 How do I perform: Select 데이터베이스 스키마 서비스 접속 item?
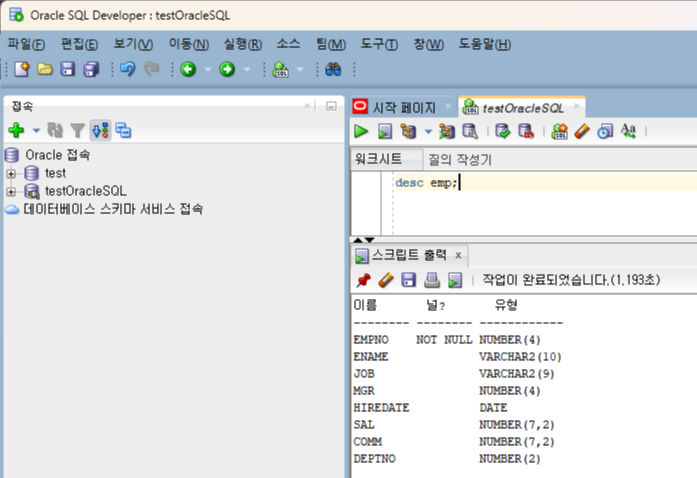click(113, 209)
